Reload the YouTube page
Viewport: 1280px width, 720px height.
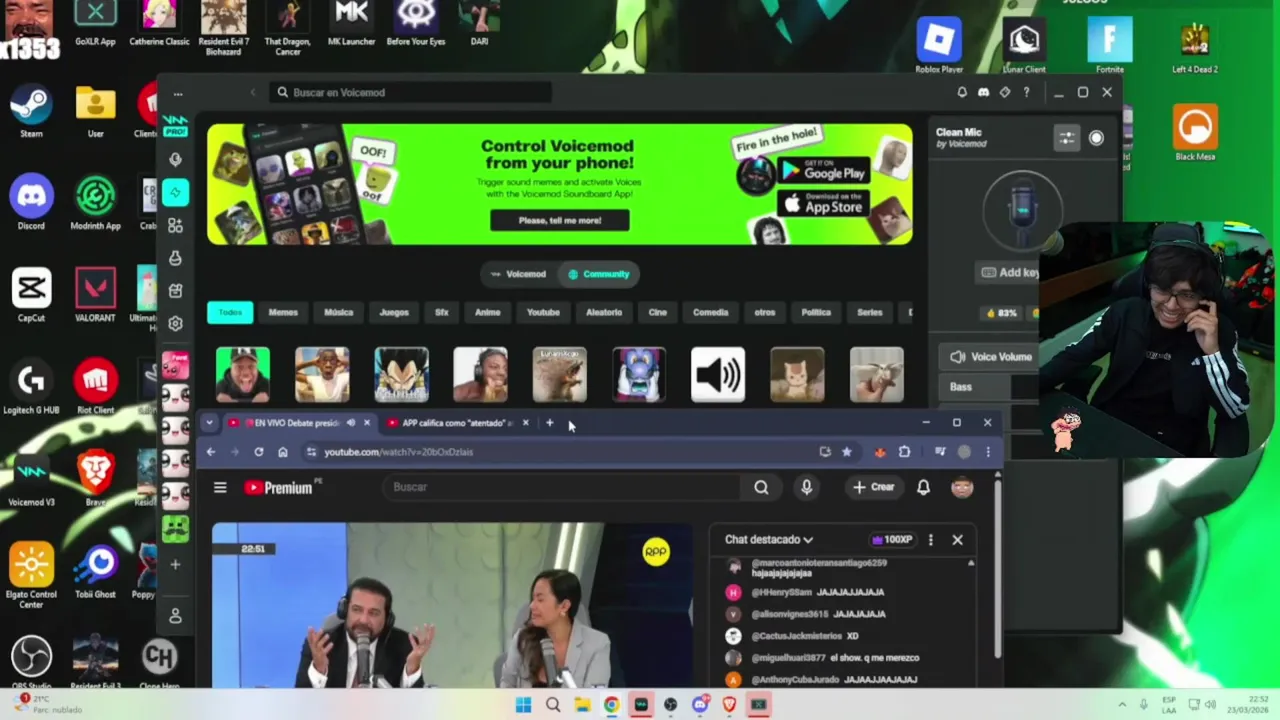pyautogui.click(x=259, y=452)
